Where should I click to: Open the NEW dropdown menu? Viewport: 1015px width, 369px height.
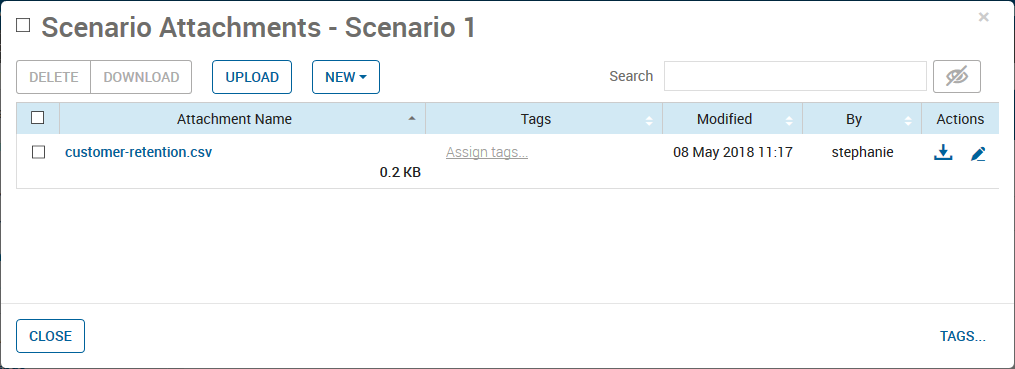346,77
